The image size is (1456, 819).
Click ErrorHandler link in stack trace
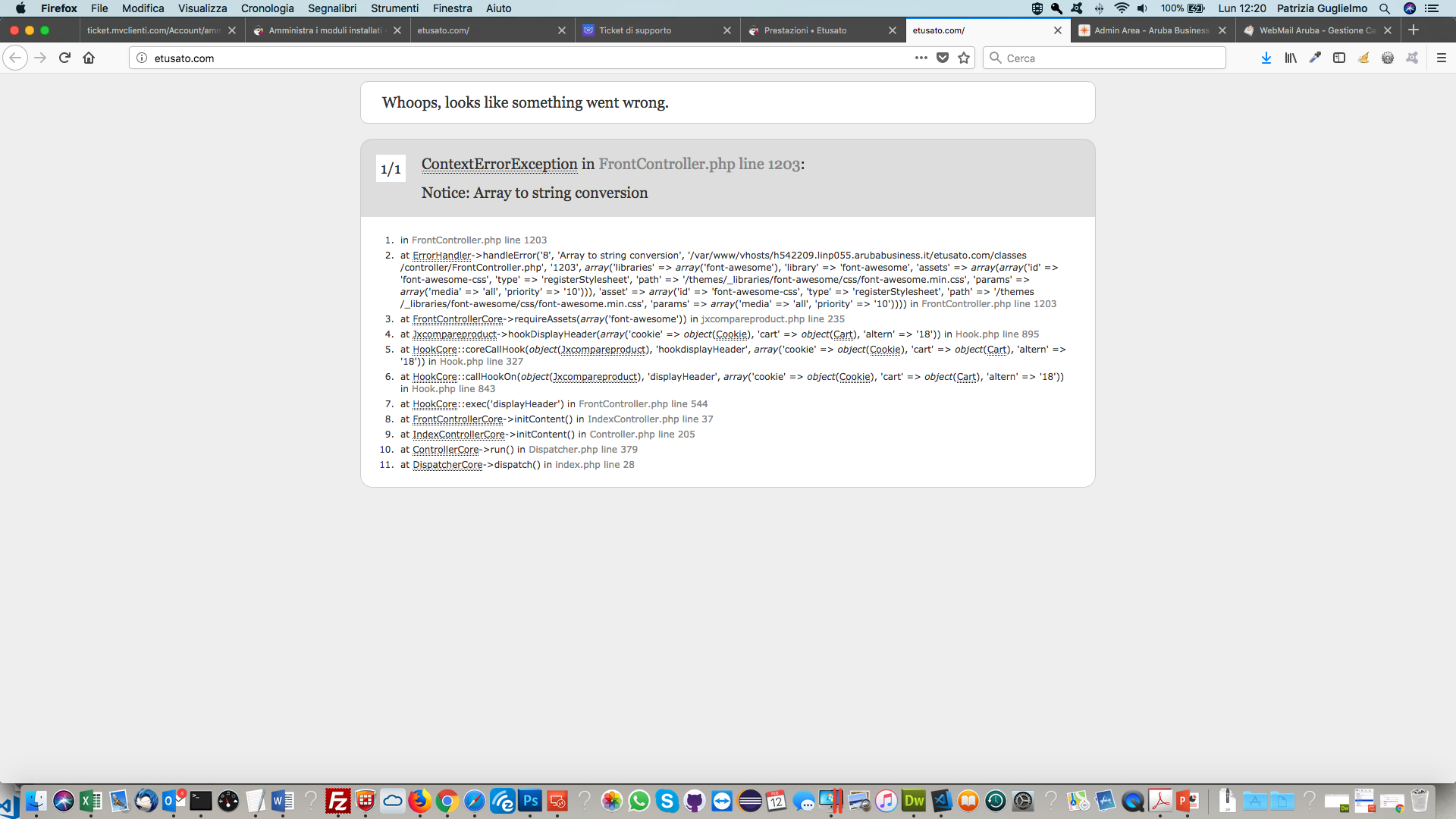point(441,256)
